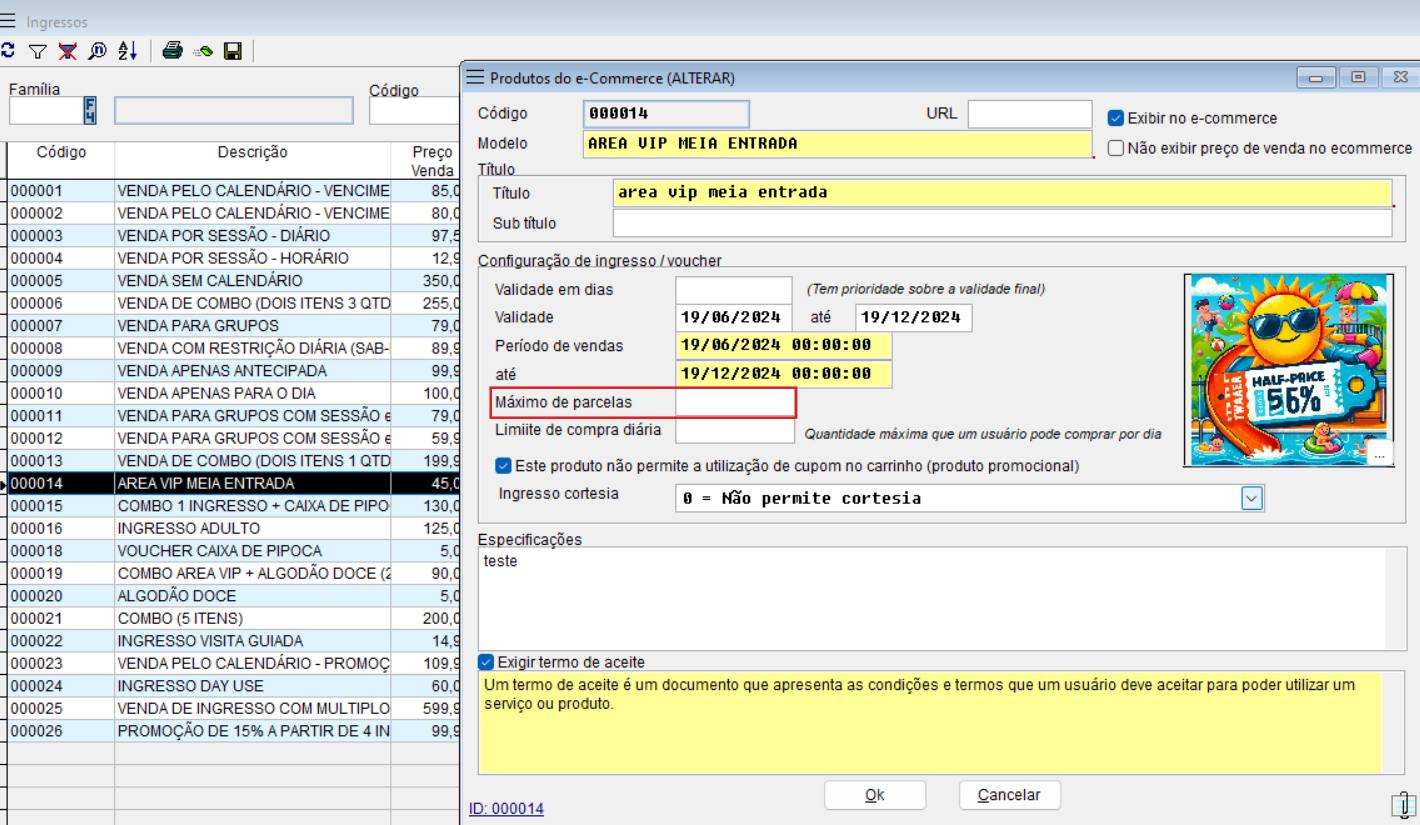Open the Produtos do e-Commerce hamburger menu
This screenshot has height=825, width=1420.
click(475, 77)
